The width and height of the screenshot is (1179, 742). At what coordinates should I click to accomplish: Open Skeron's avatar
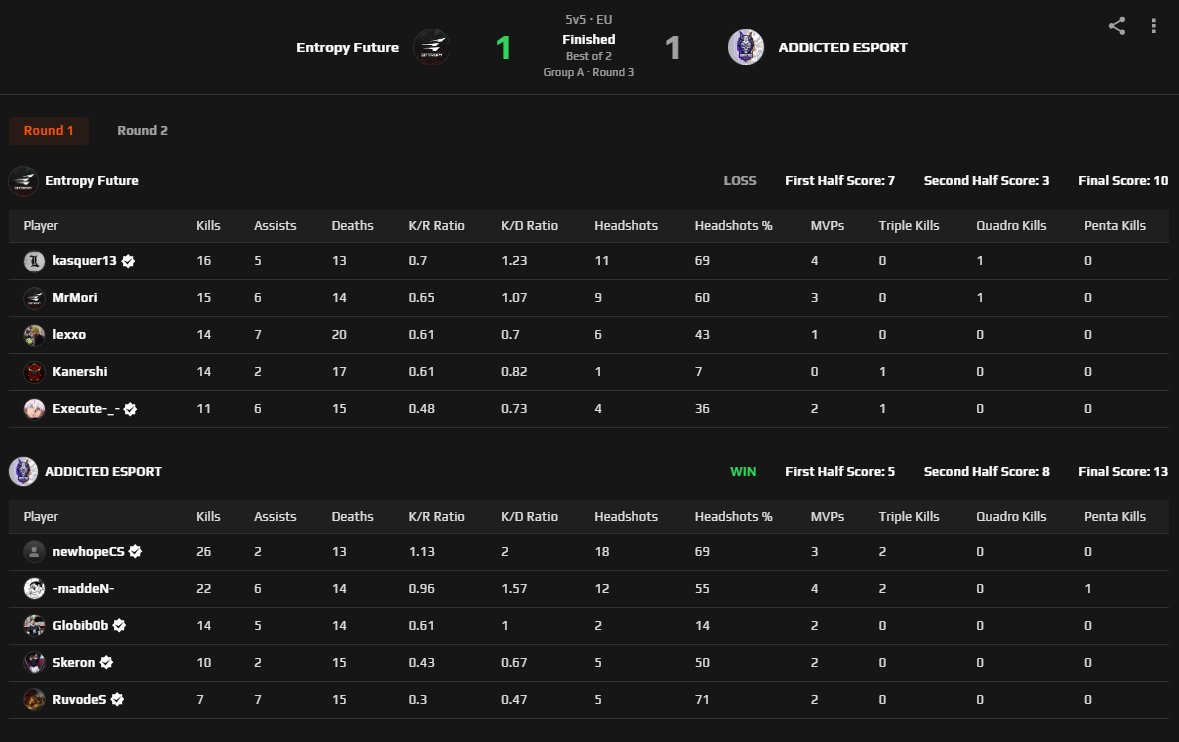click(x=34, y=662)
